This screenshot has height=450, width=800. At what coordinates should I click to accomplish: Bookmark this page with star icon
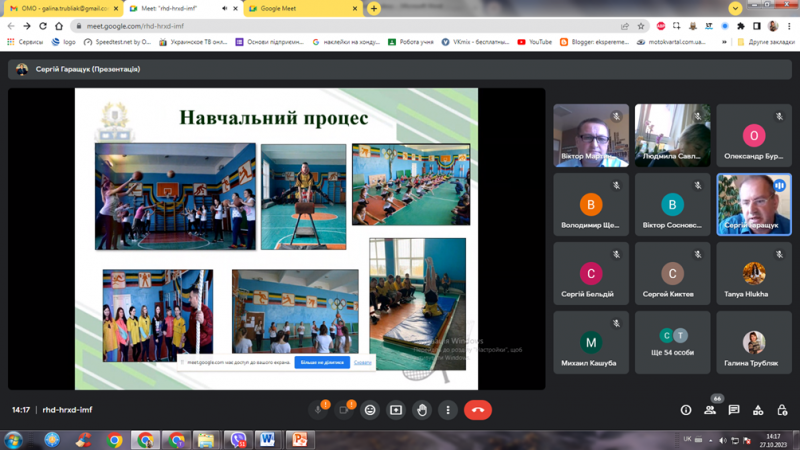pos(641,26)
